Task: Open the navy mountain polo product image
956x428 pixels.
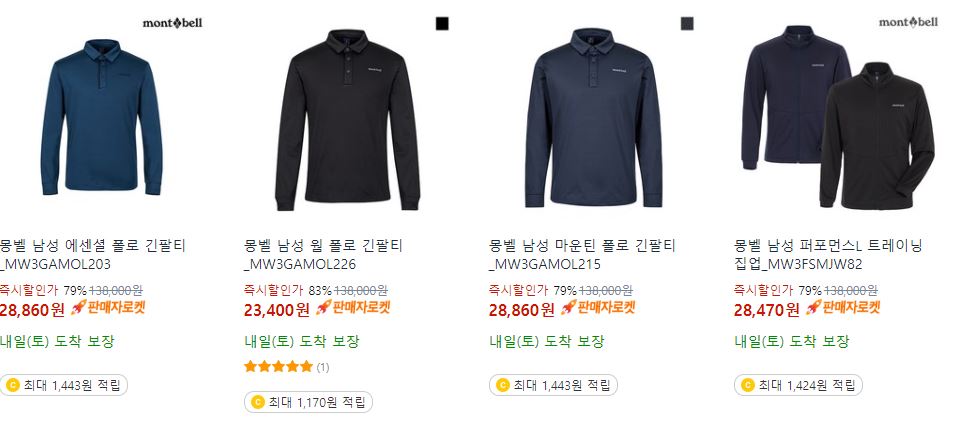Action: (593, 118)
